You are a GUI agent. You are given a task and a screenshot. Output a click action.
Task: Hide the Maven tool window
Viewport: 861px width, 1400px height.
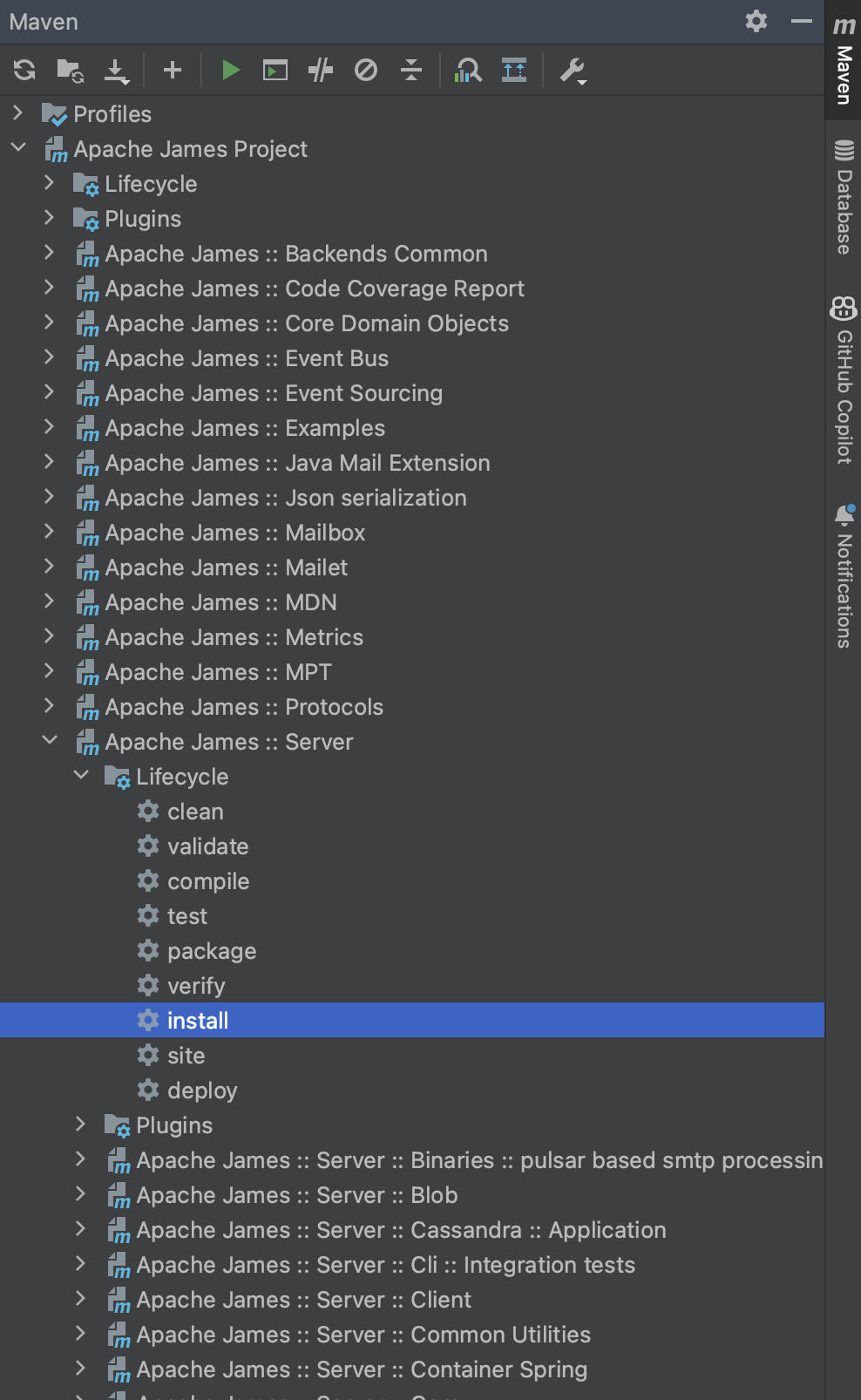pos(802,21)
